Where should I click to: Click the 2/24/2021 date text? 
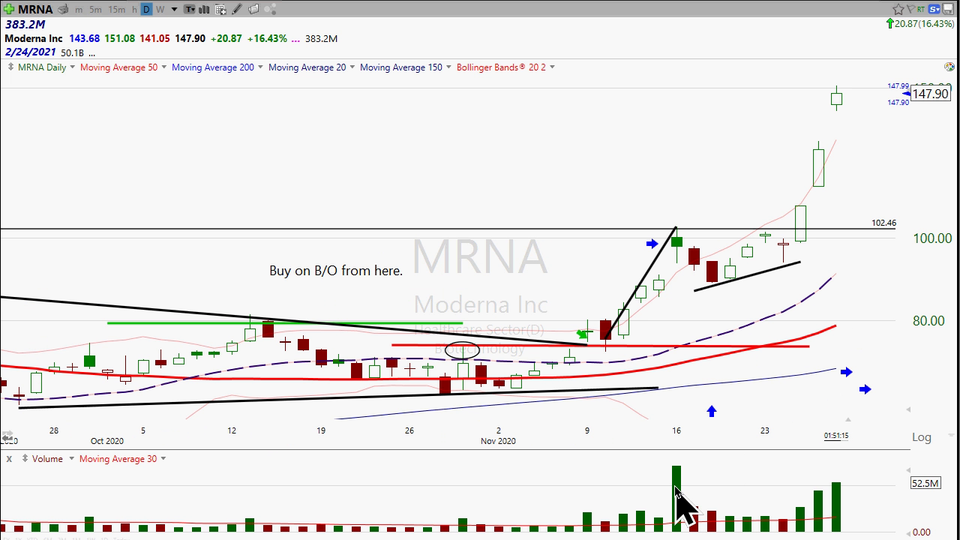(30, 52)
